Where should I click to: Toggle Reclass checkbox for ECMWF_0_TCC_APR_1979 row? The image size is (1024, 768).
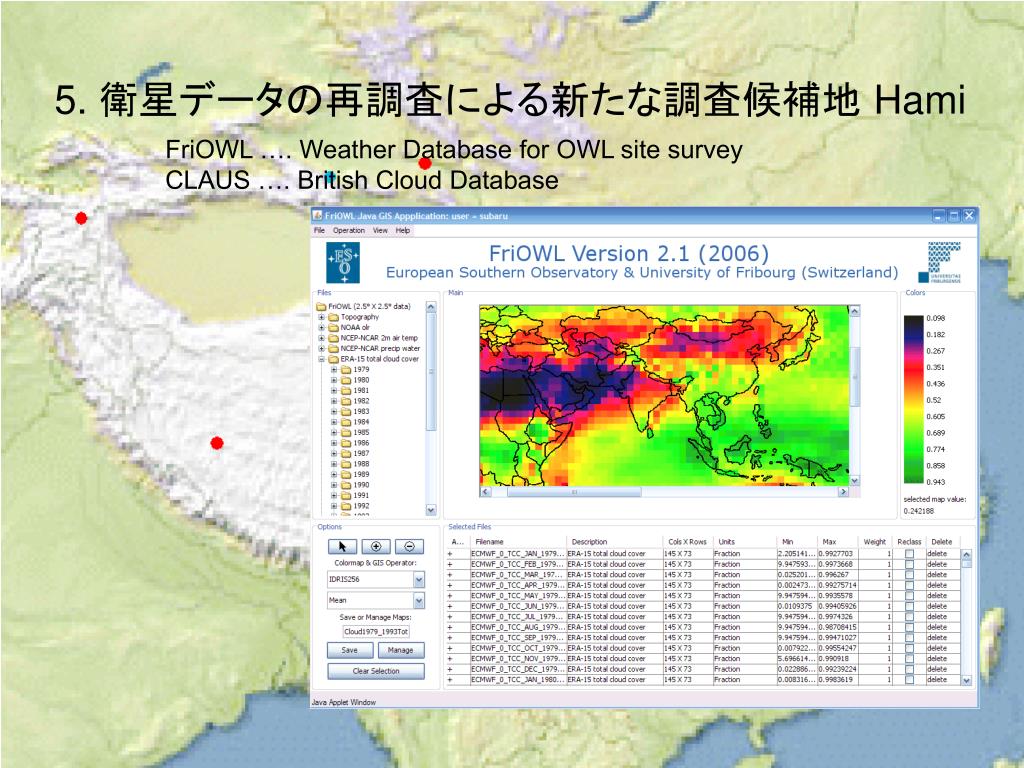pos(909,585)
